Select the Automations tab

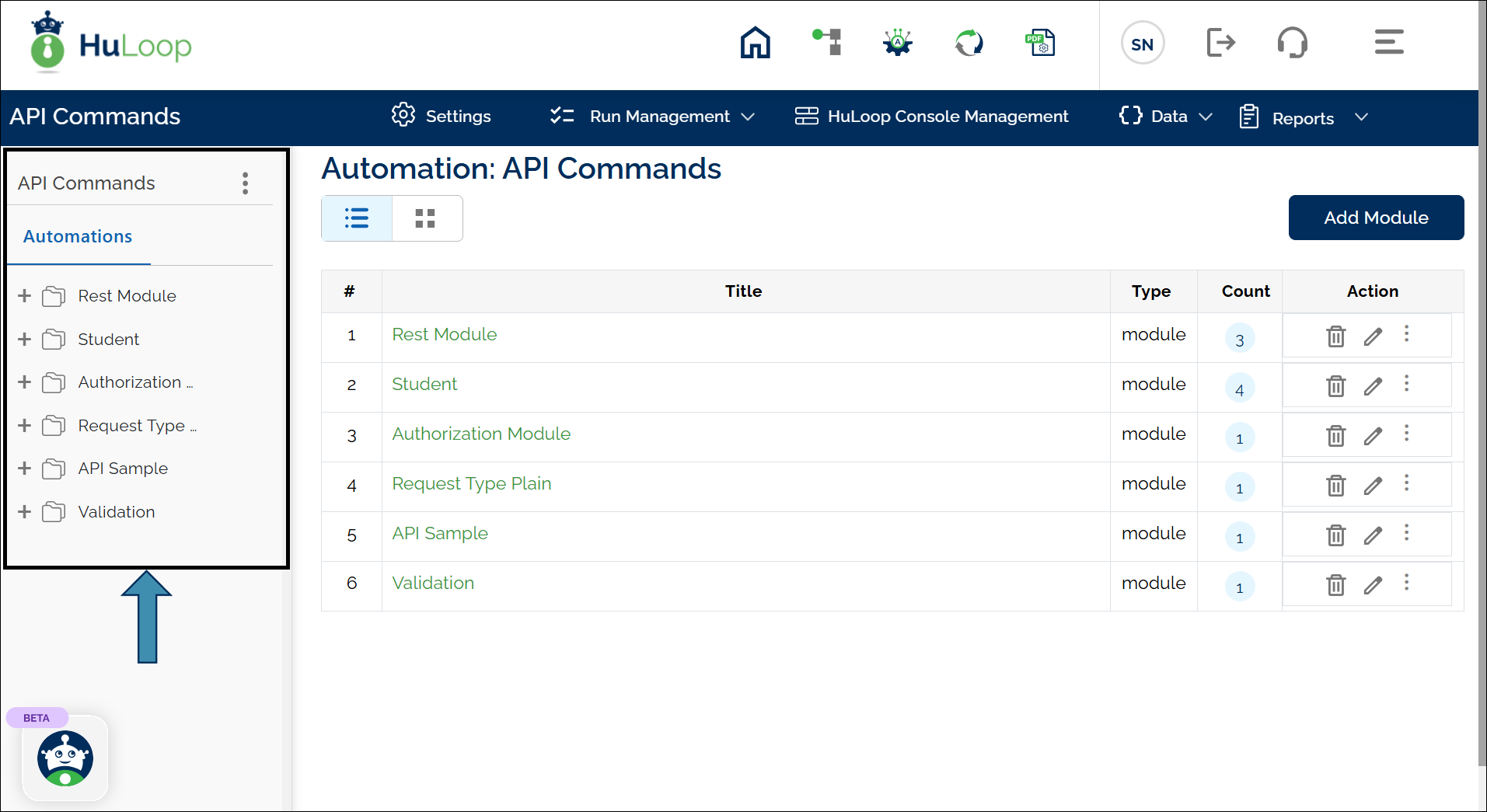click(78, 236)
